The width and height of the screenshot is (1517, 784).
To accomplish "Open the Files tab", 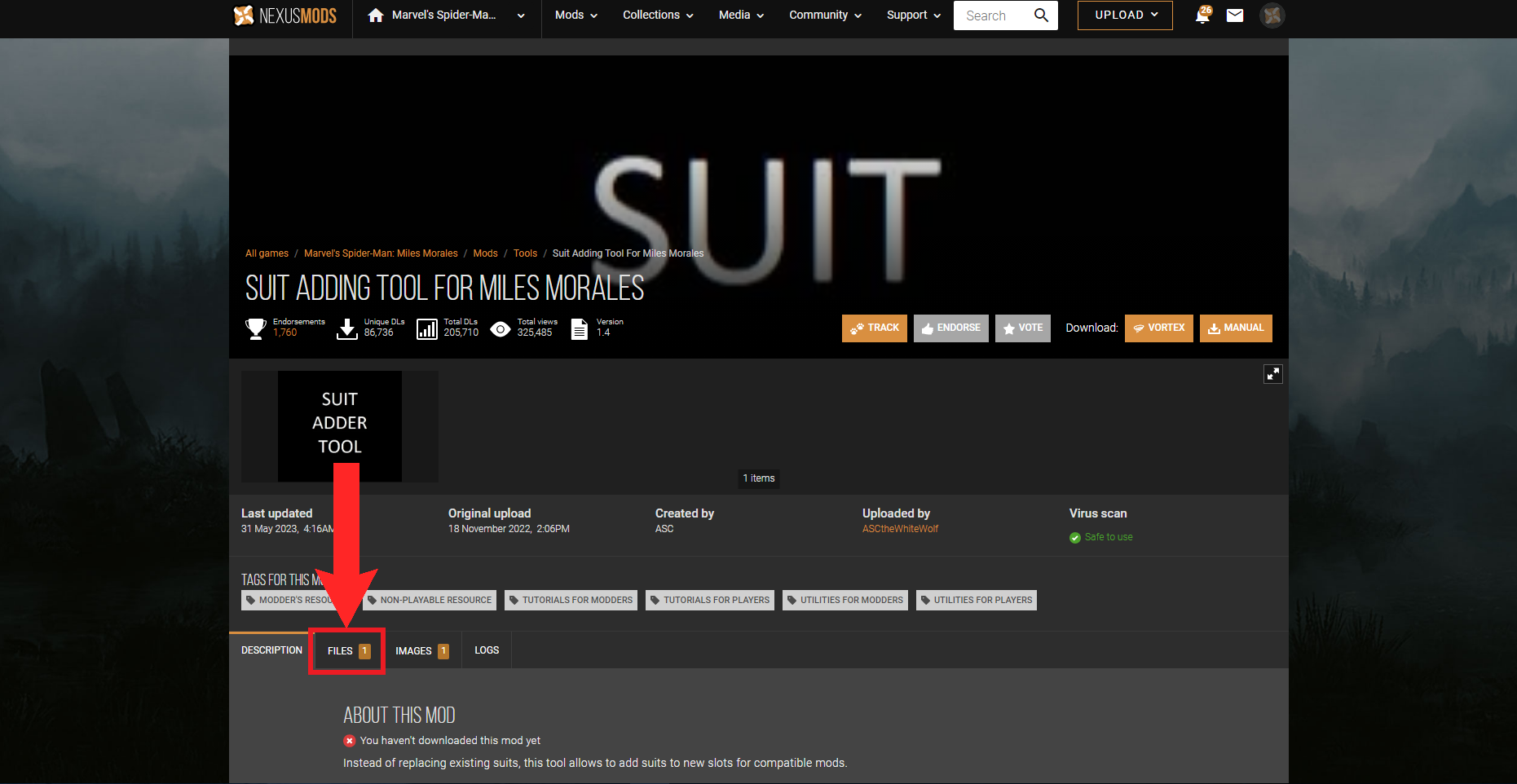I will tap(348, 650).
